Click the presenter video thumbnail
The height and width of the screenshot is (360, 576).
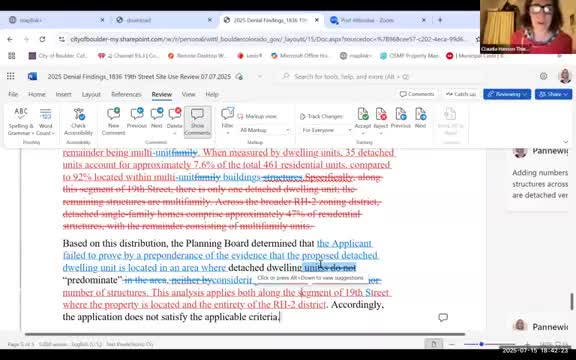coord(528,27)
